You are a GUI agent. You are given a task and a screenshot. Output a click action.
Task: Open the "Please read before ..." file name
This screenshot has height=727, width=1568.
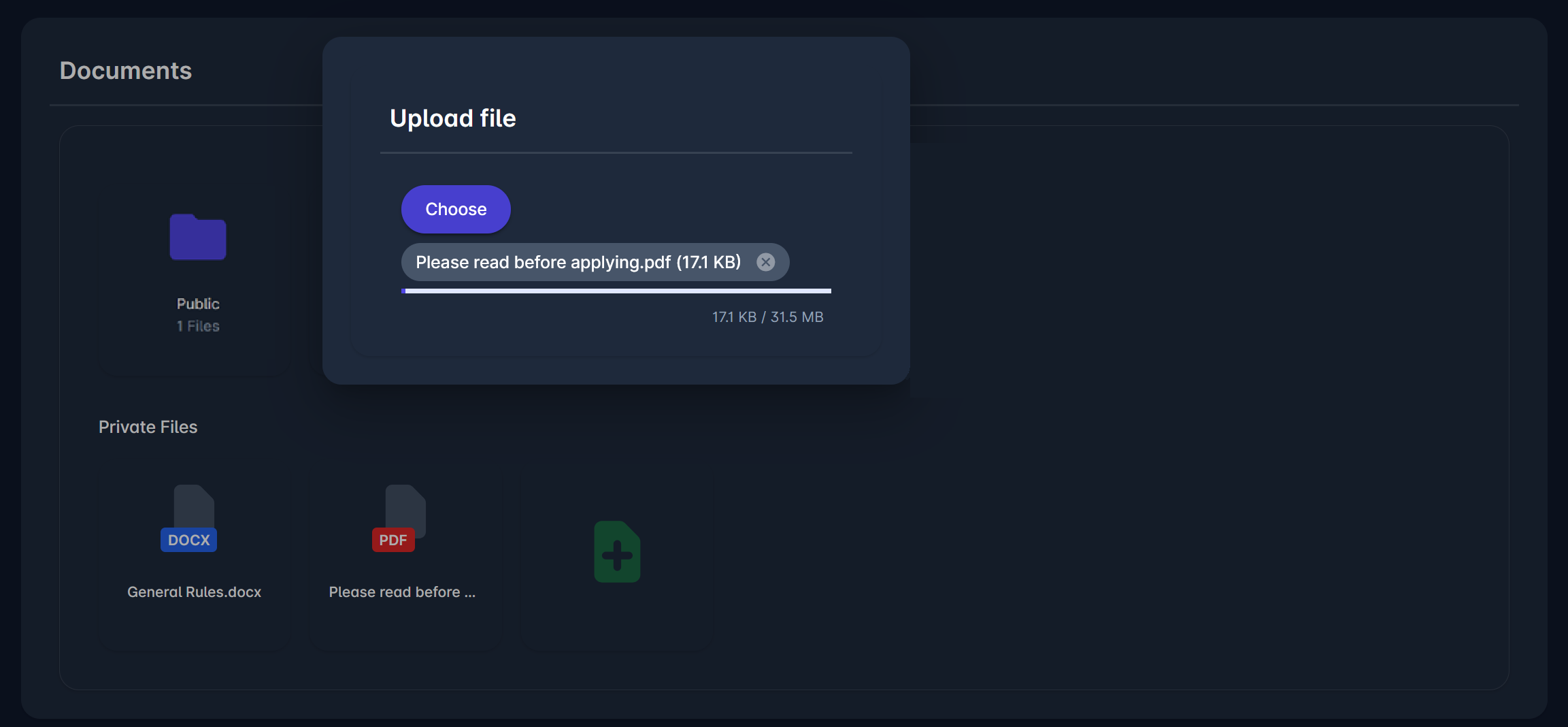[402, 592]
